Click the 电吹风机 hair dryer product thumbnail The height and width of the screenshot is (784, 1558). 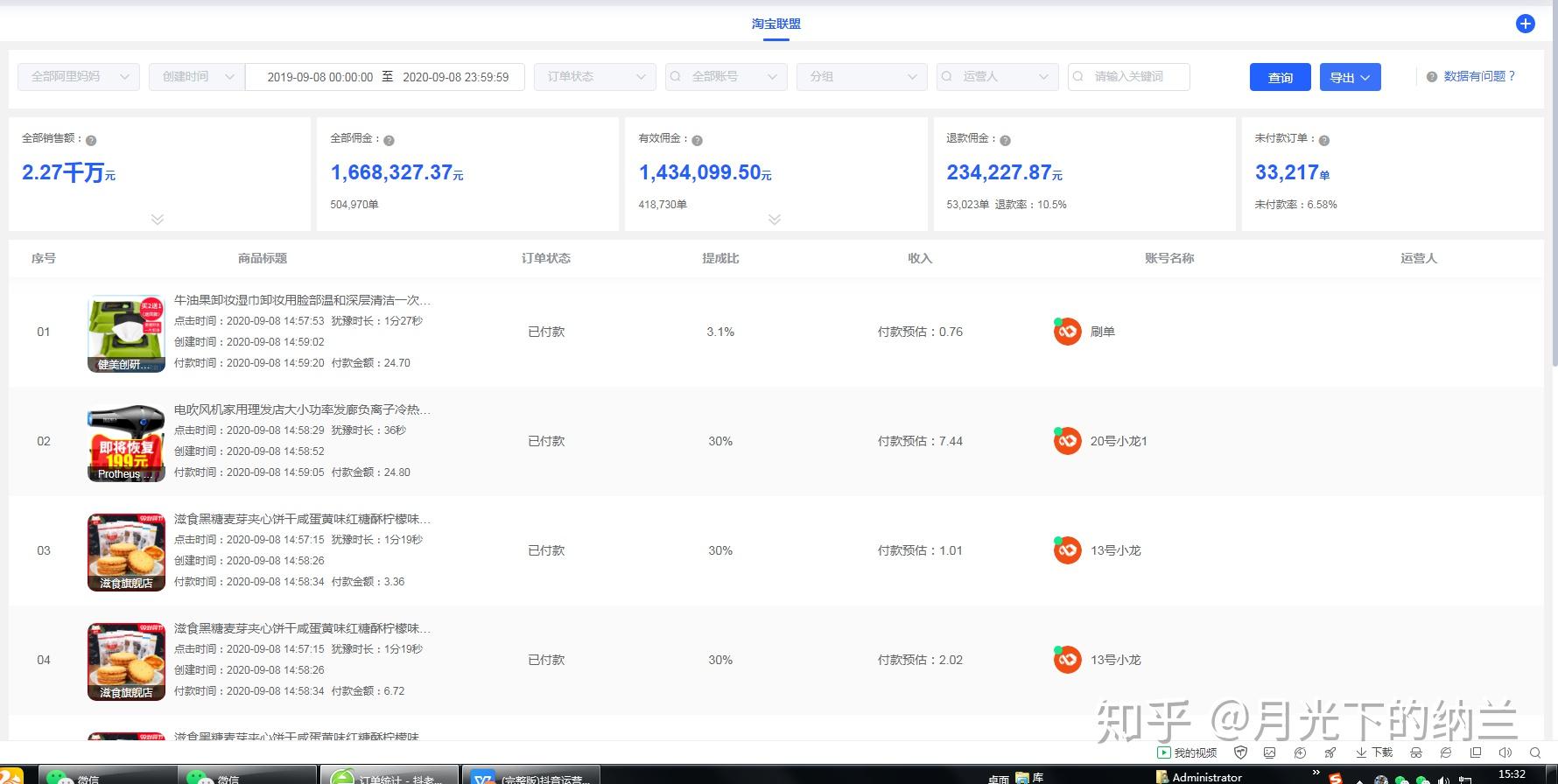pyautogui.click(x=126, y=443)
